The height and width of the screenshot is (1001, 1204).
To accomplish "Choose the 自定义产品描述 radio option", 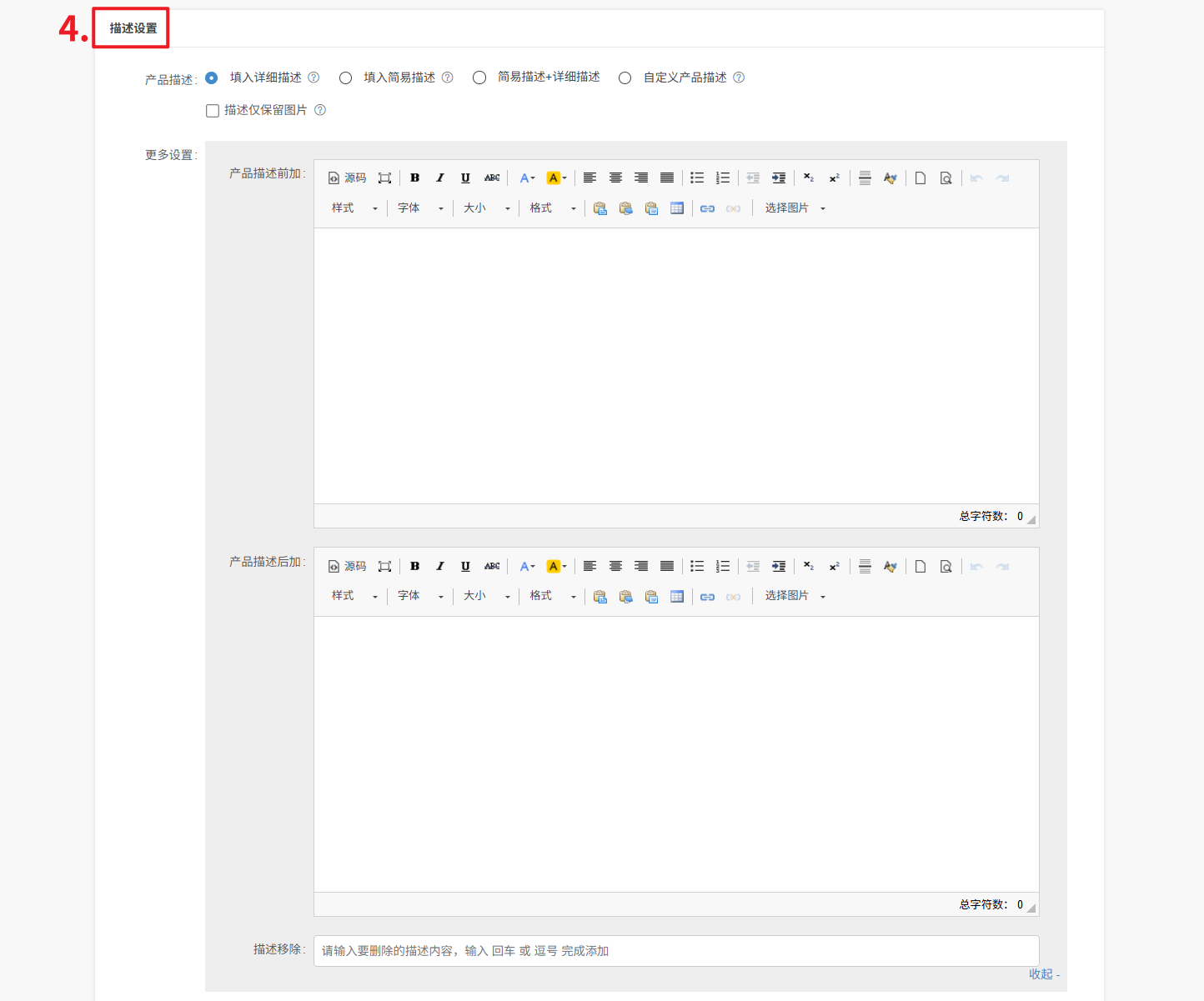I will point(625,78).
